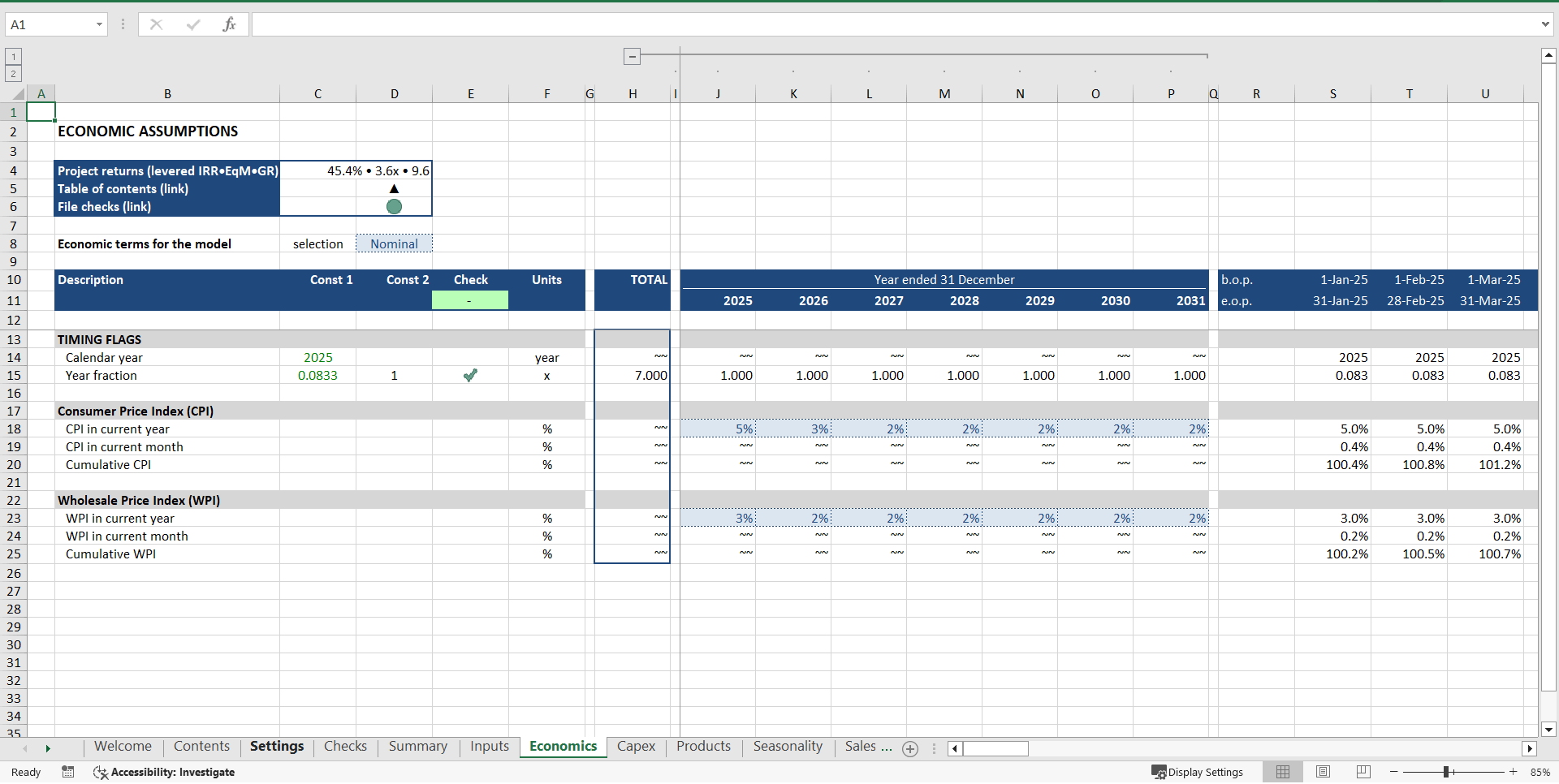Screen dimensions: 1559x784
Task: Click horizontal scrollbar left arrow
Action: coord(954,748)
